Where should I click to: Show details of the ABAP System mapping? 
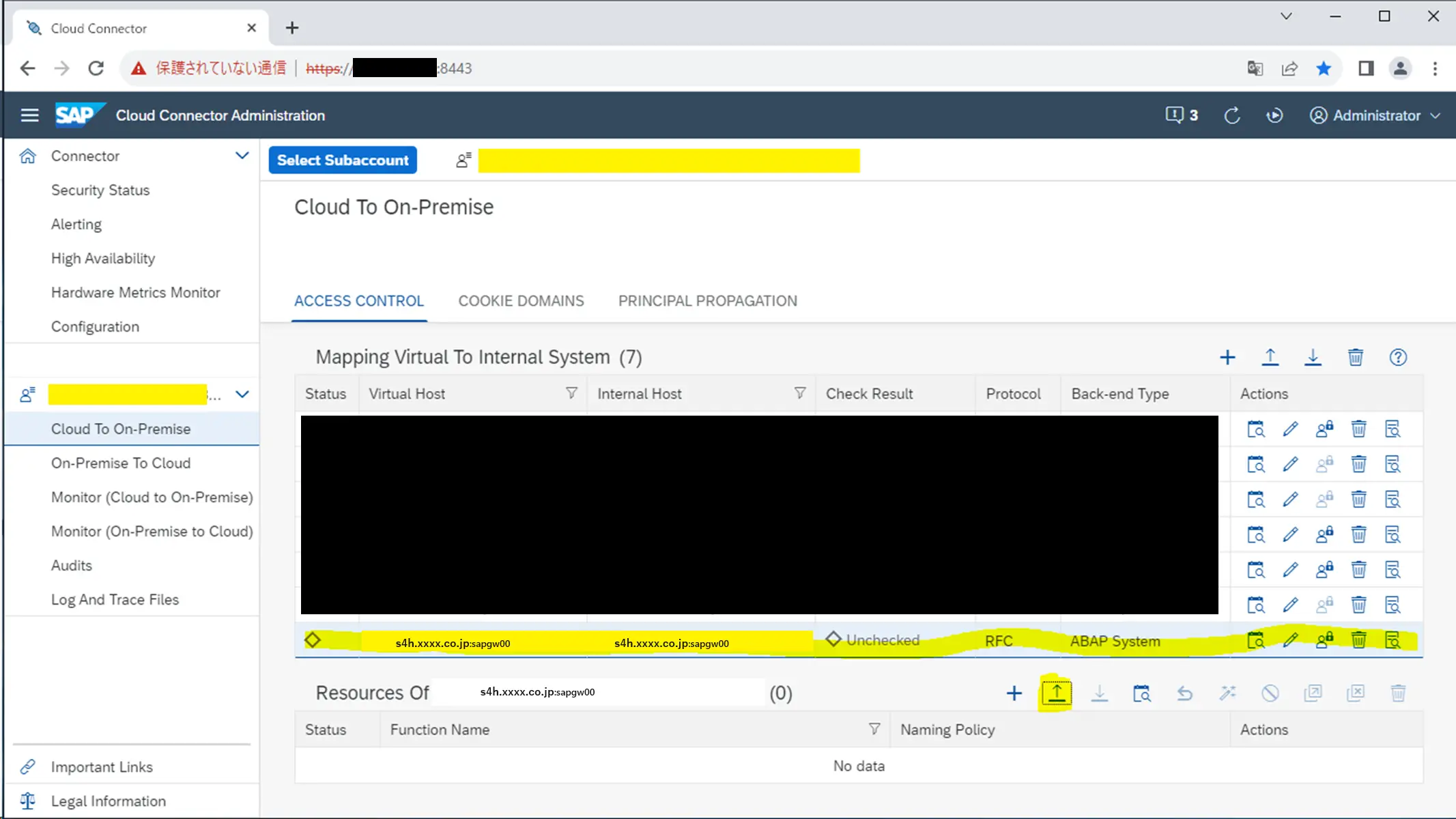pos(1393,641)
